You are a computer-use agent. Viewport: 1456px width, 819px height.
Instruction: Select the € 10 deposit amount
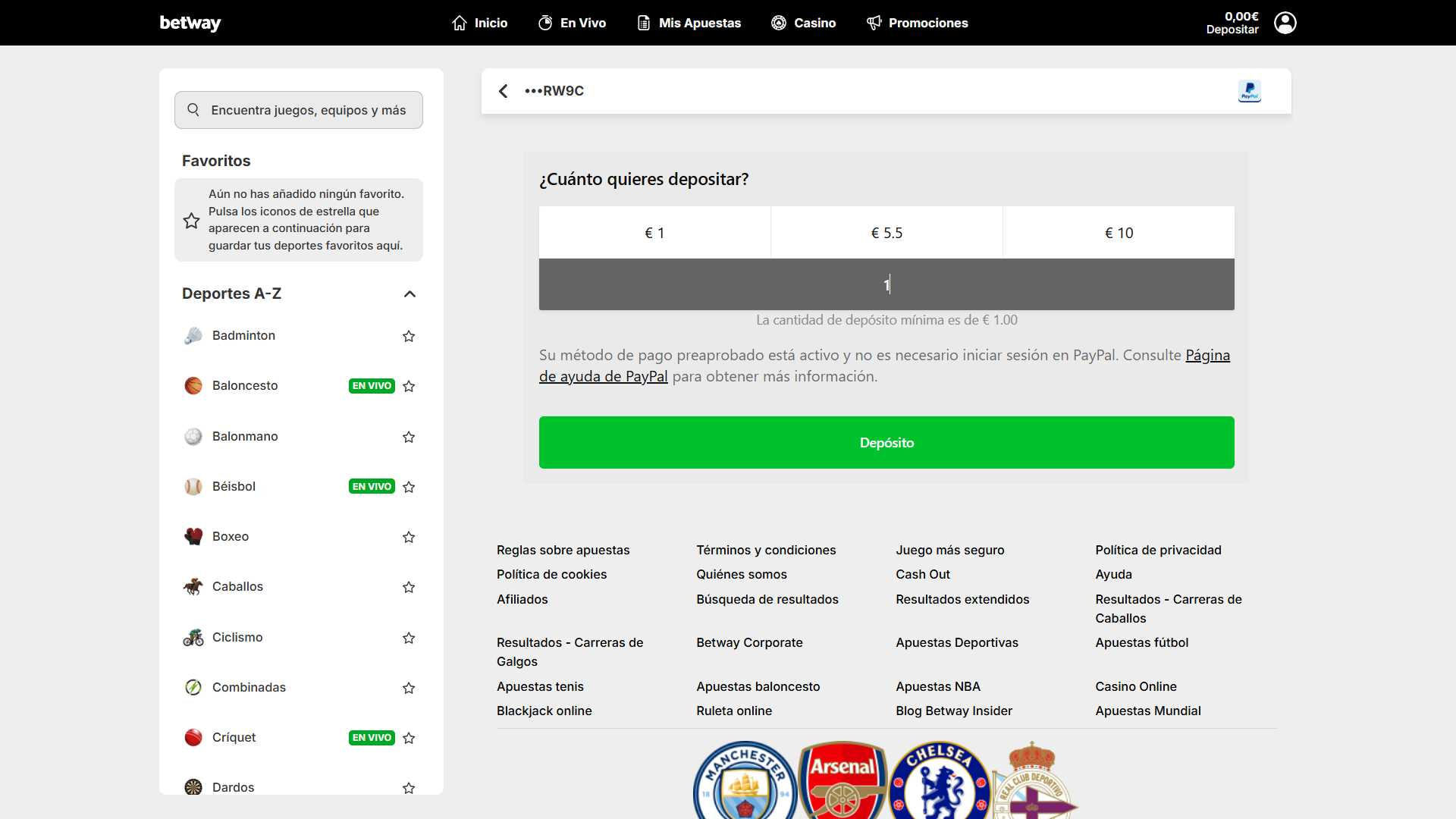[x=1119, y=233]
